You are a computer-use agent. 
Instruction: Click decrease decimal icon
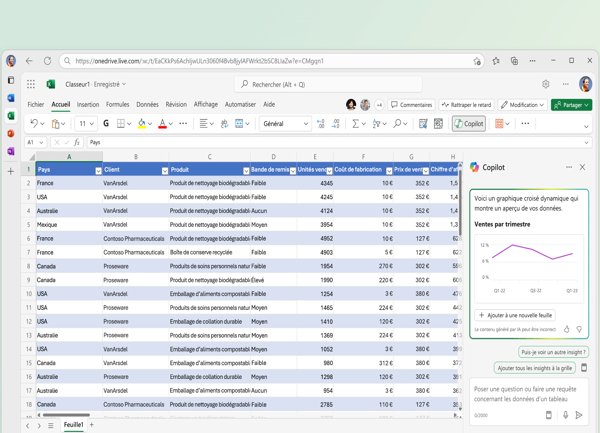point(336,124)
